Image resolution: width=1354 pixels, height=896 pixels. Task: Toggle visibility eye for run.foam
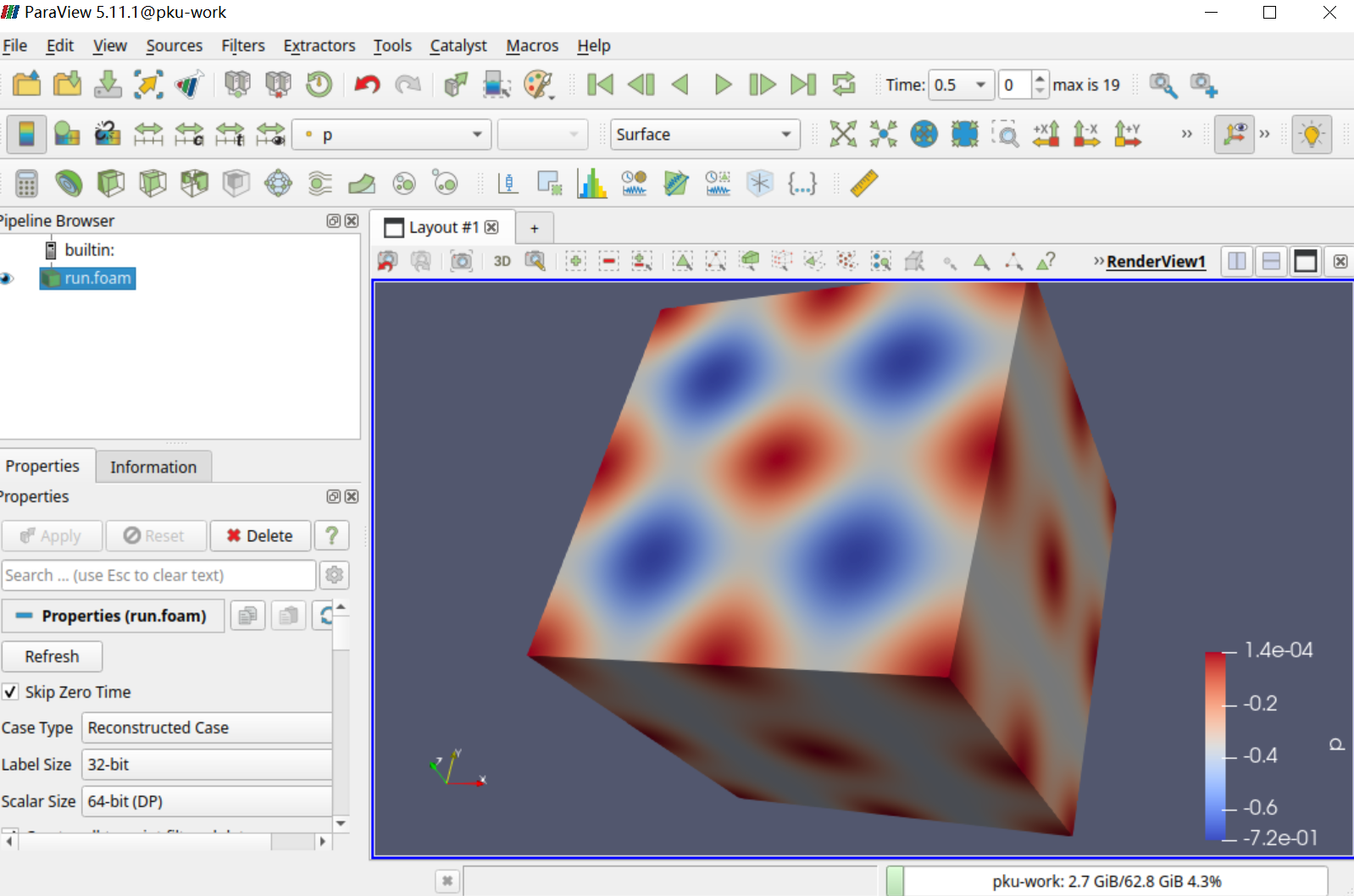coord(8,278)
